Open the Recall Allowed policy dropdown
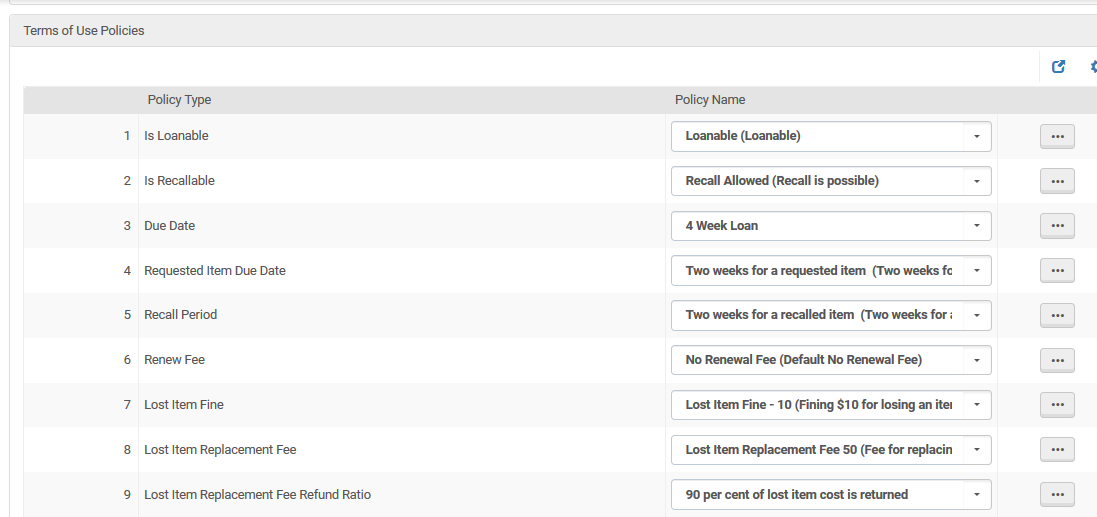The image size is (1097, 517). point(831,181)
